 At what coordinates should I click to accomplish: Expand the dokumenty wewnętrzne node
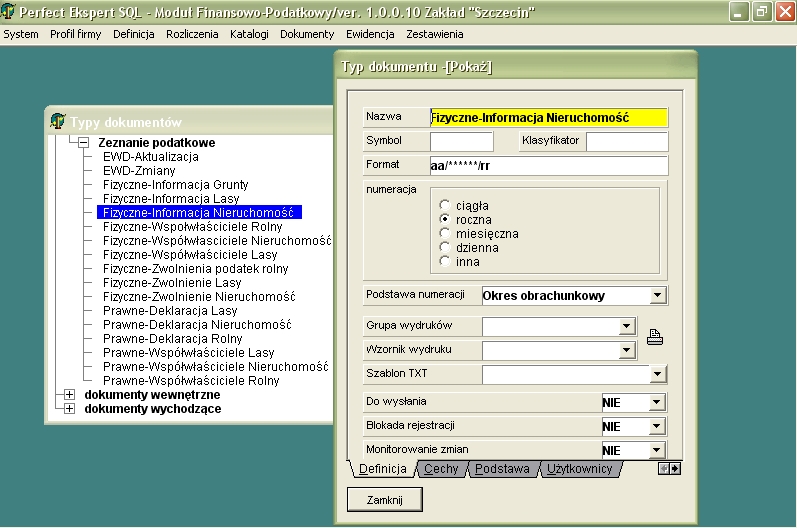(x=70, y=394)
